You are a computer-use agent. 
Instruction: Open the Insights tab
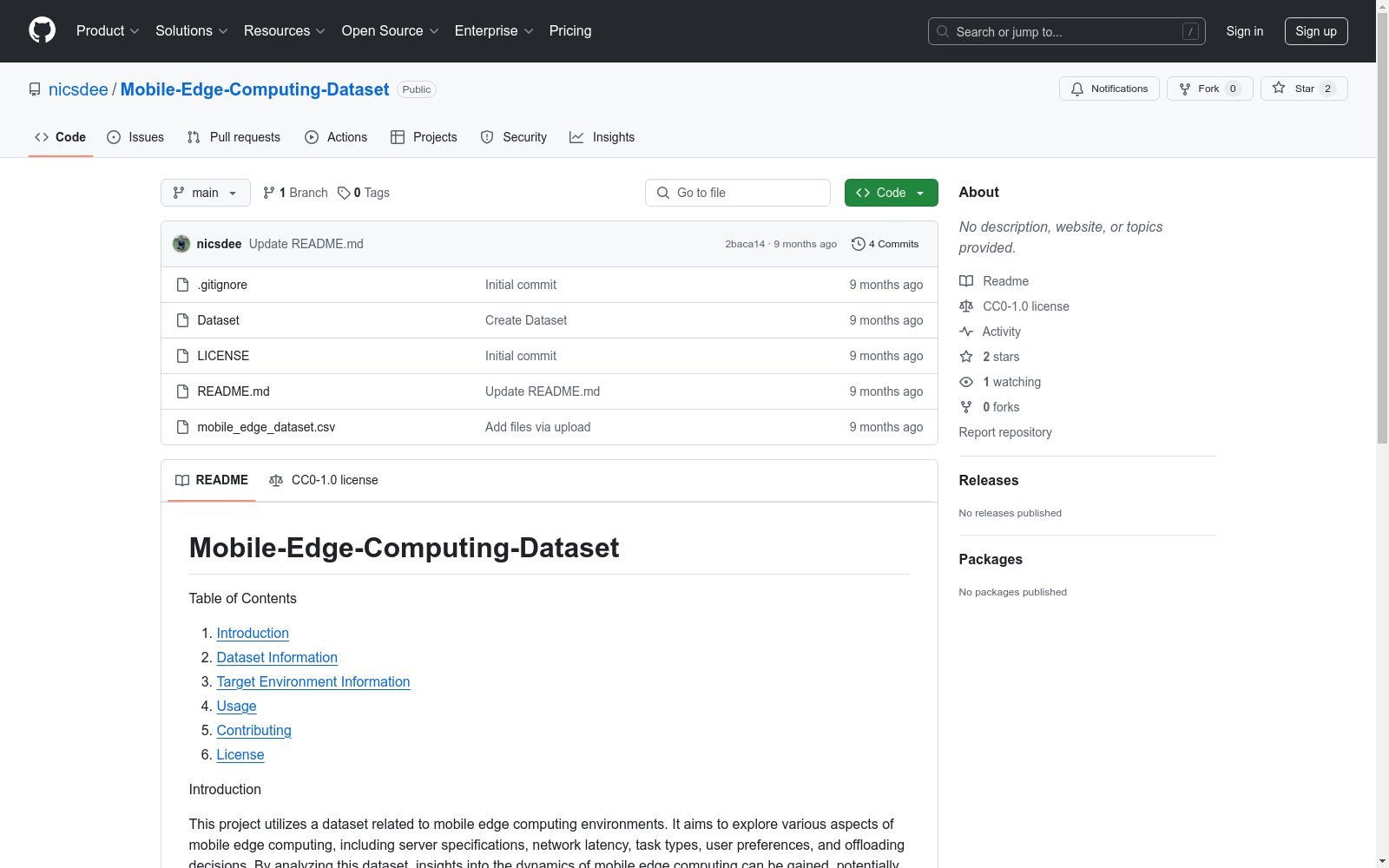click(x=602, y=137)
